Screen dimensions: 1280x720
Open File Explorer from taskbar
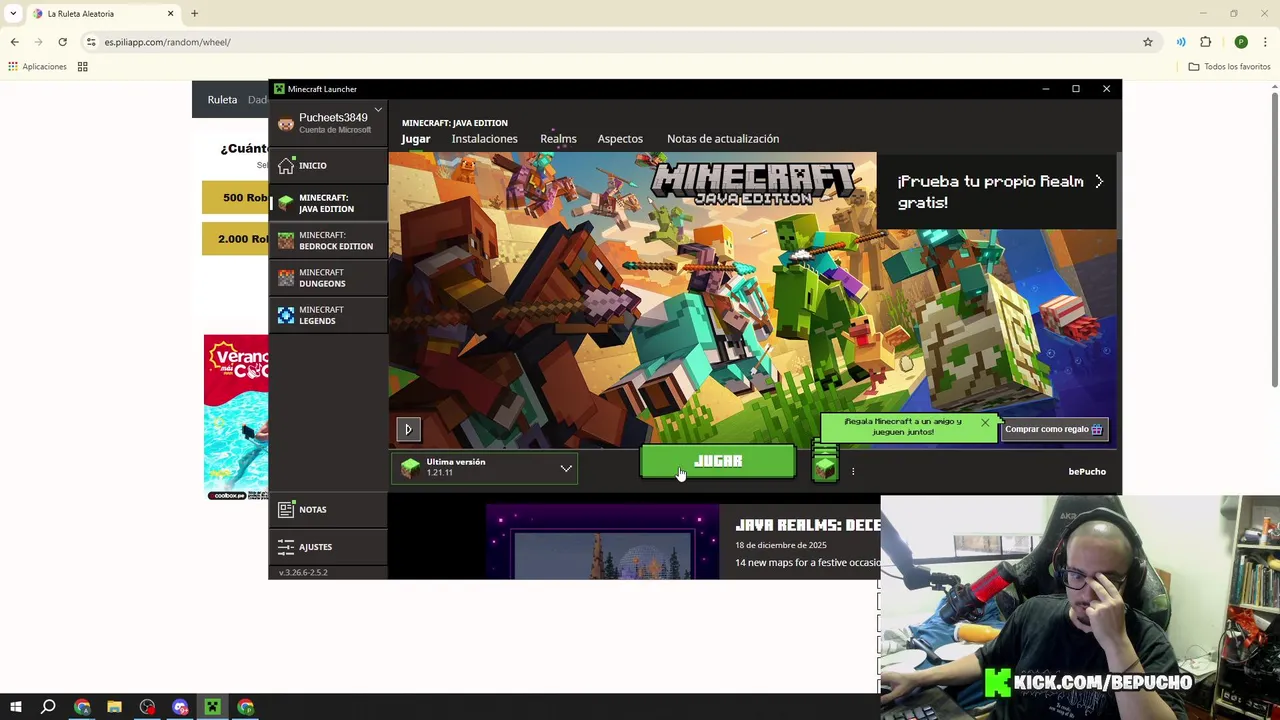(x=114, y=707)
